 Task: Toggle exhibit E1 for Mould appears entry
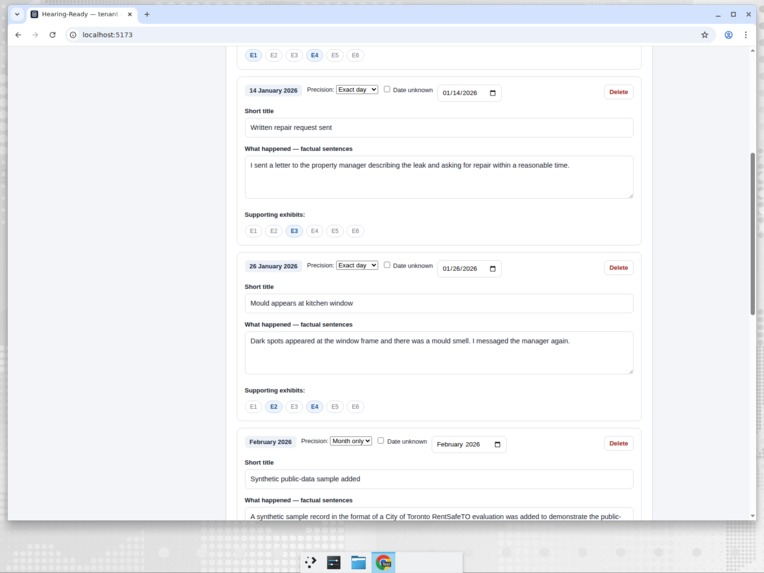point(253,407)
